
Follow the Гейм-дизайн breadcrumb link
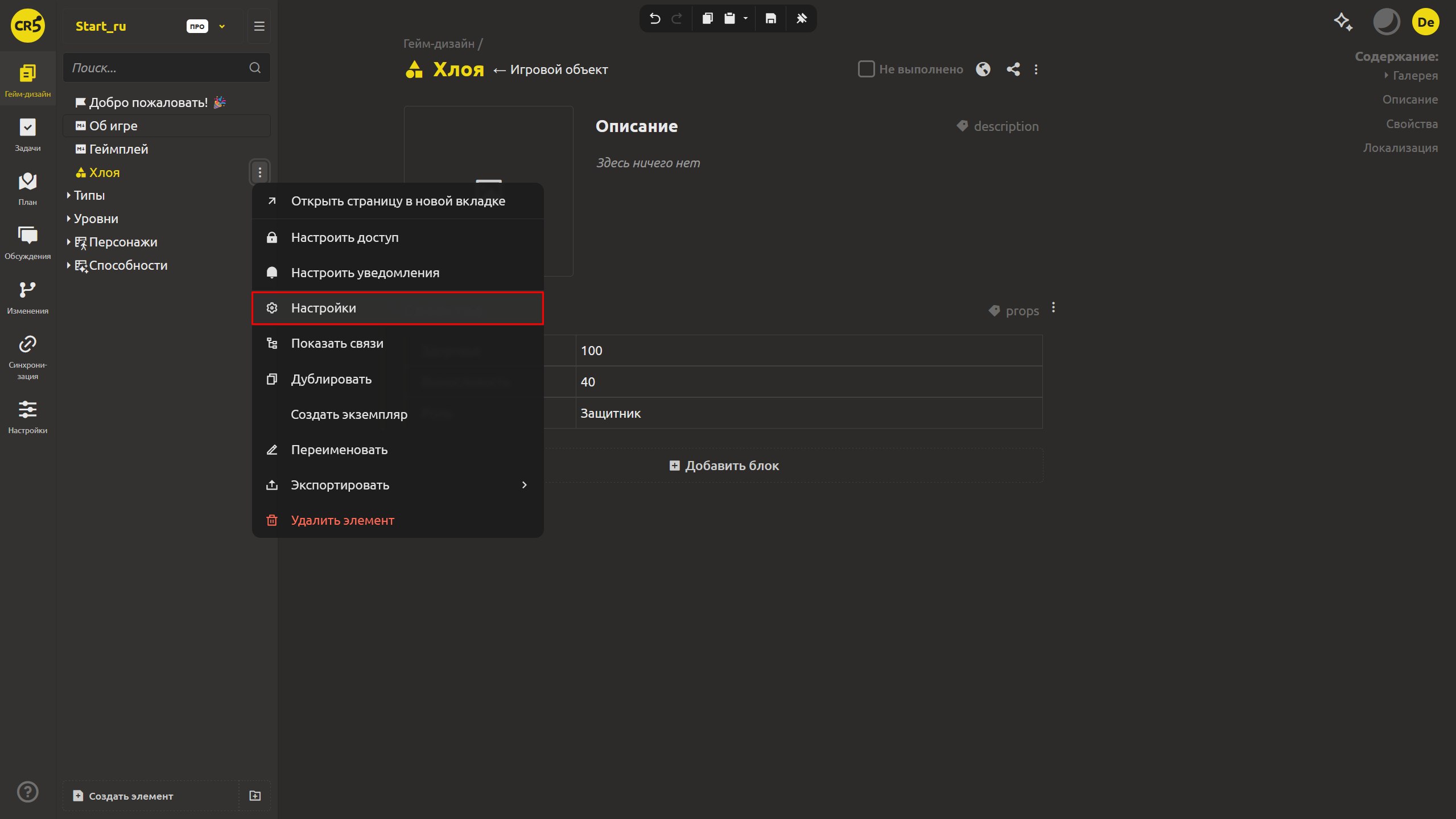click(x=439, y=44)
